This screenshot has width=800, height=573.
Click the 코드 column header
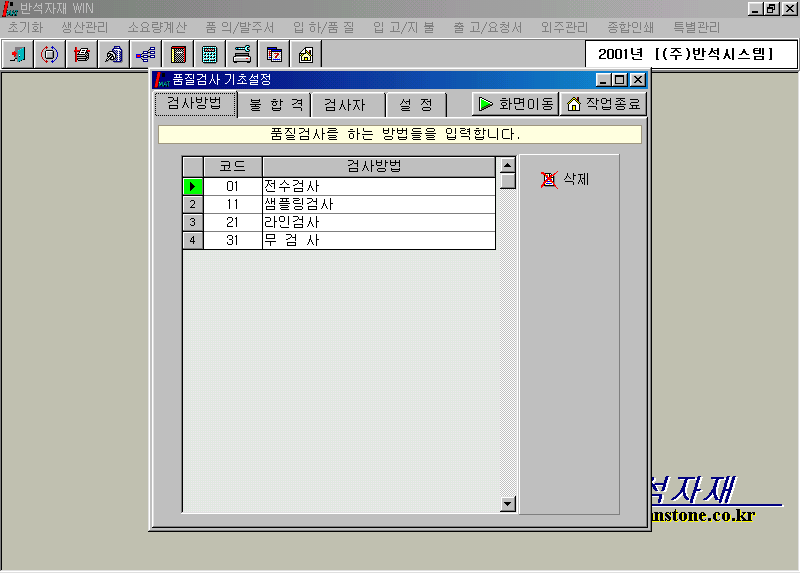pos(233,167)
